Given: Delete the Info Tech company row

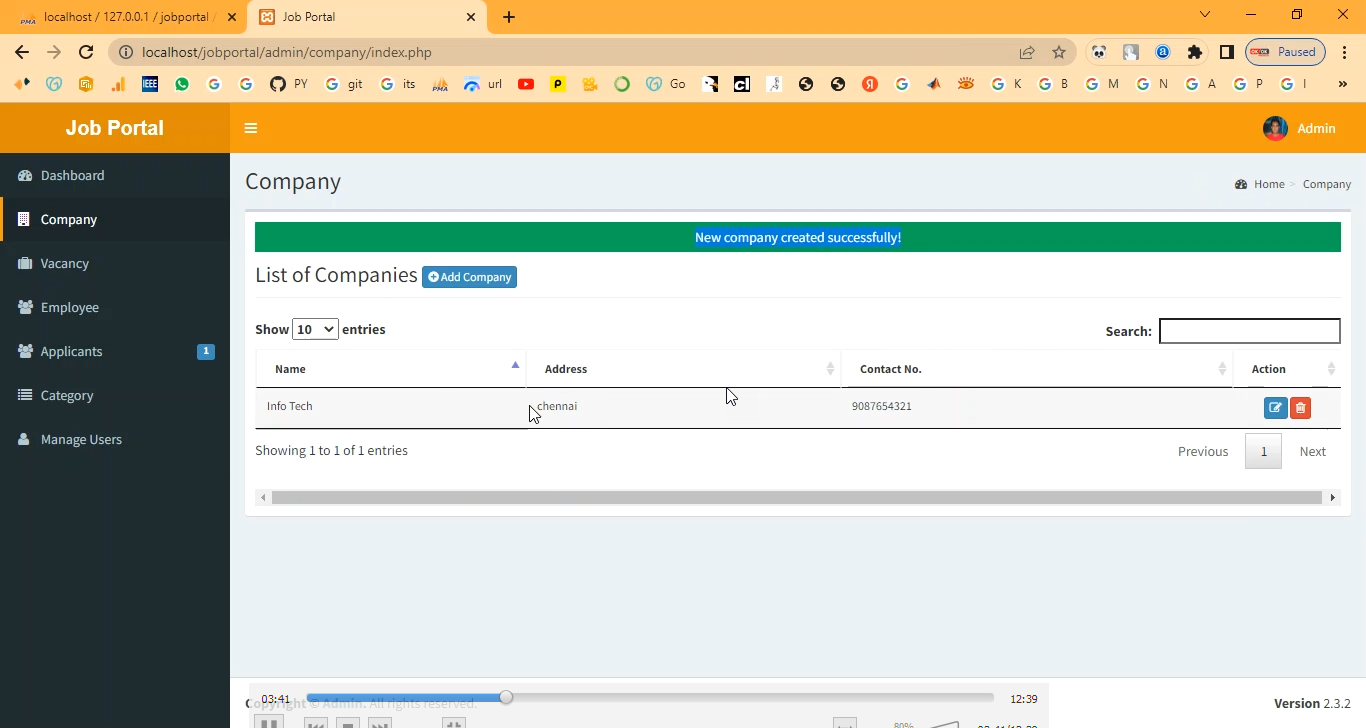Looking at the screenshot, I should (1300, 408).
